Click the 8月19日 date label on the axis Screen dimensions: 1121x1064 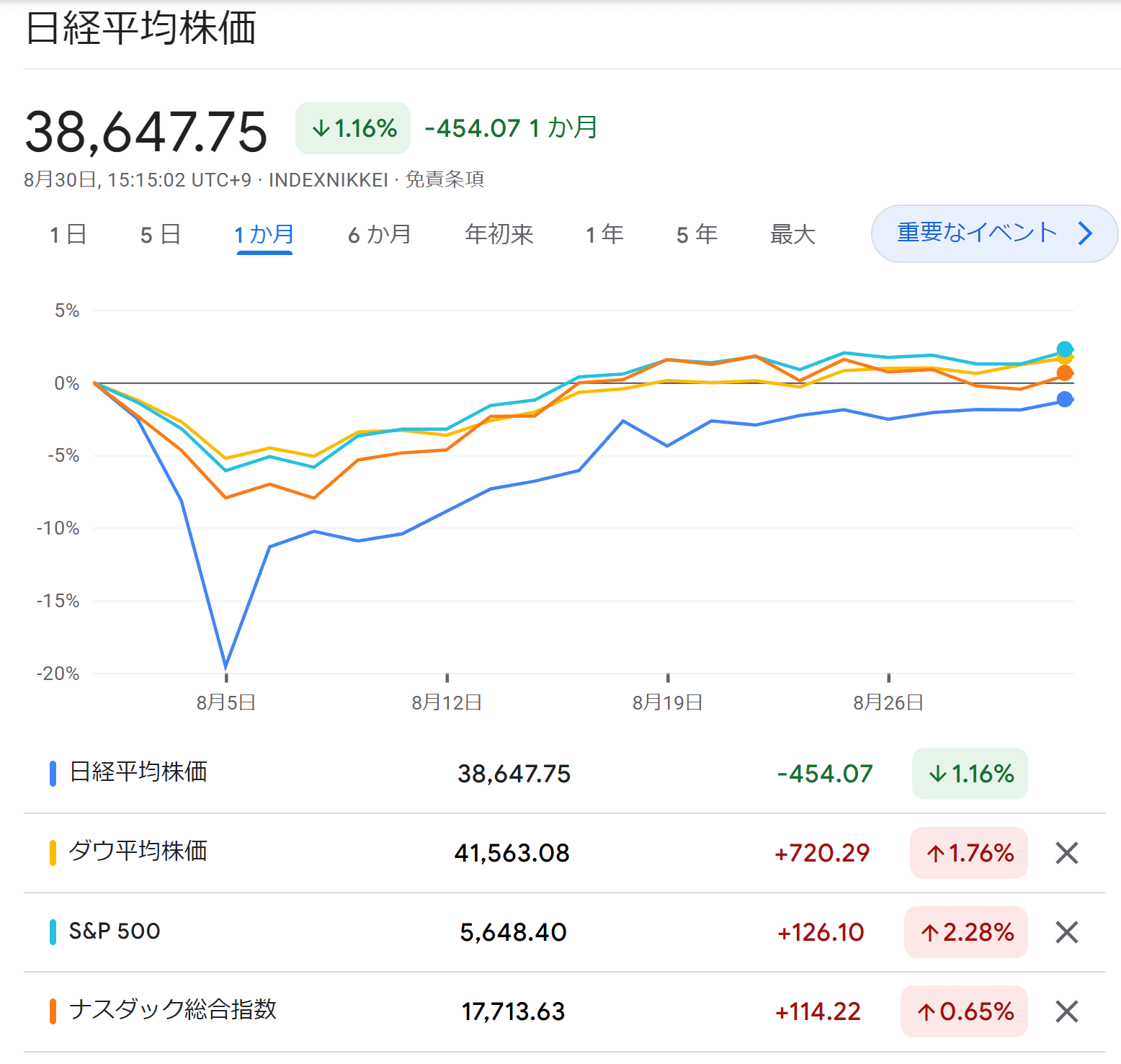click(x=668, y=702)
